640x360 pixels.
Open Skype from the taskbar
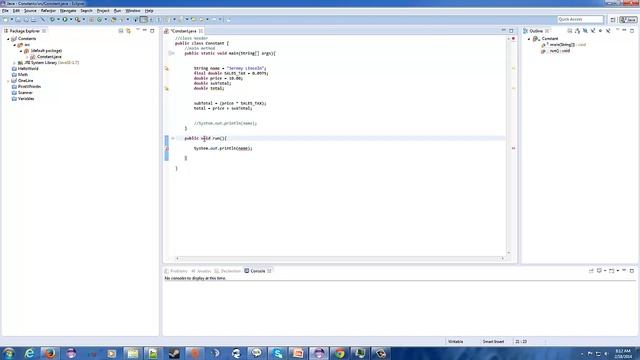click(278, 353)
